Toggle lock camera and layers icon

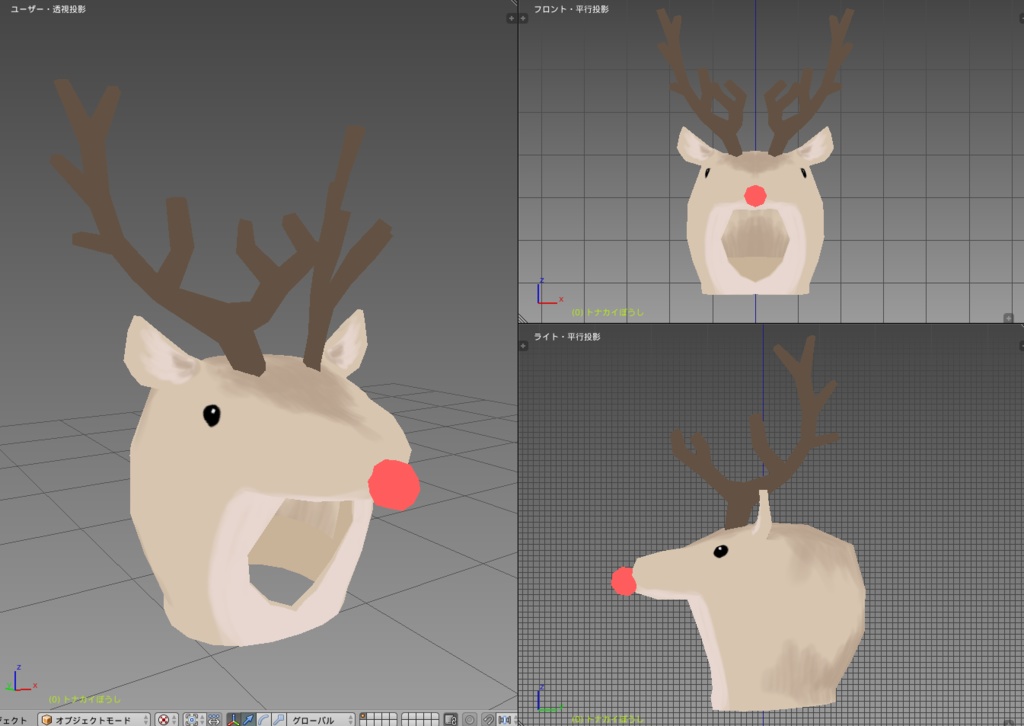coord(451,719)
